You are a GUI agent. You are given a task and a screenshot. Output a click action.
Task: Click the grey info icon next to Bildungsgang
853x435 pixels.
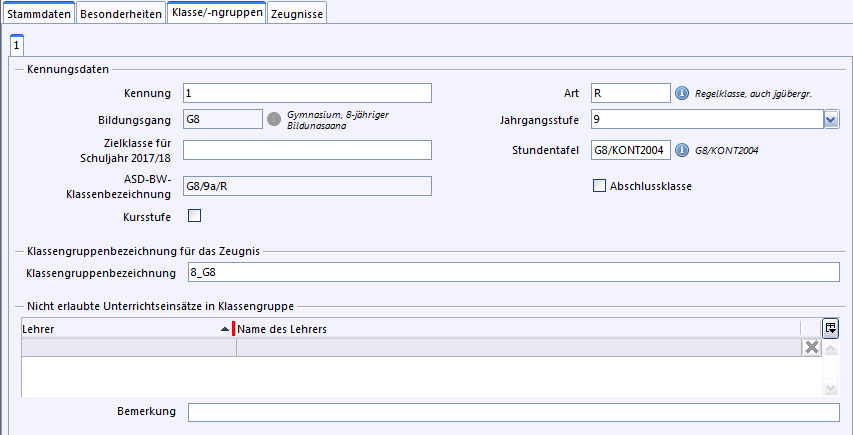click(272, 120)
